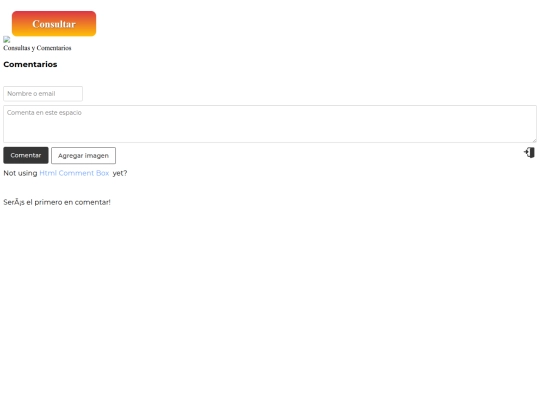Submit with the Comentar button
Image resolution: width=540 pixels, height=405 pixels.
pyautogui.click(x=26, y=155)
